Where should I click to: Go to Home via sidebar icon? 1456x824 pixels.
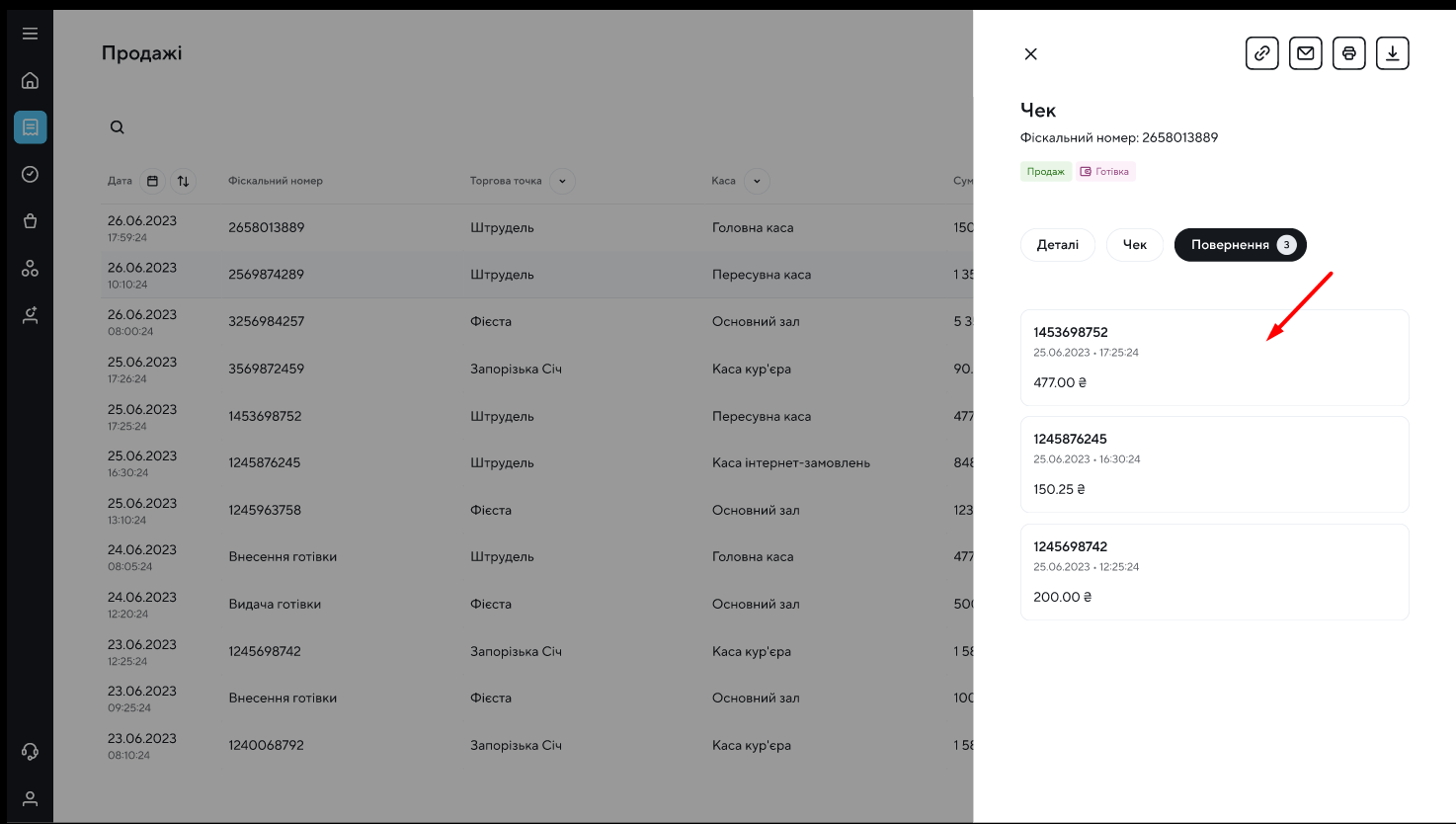pos(30,80)
